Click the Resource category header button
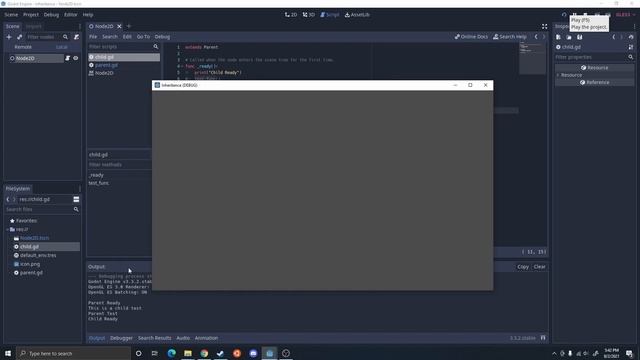The width and height of the screenshot is (640, 360). pyautogui.click(x=594, y=68)
